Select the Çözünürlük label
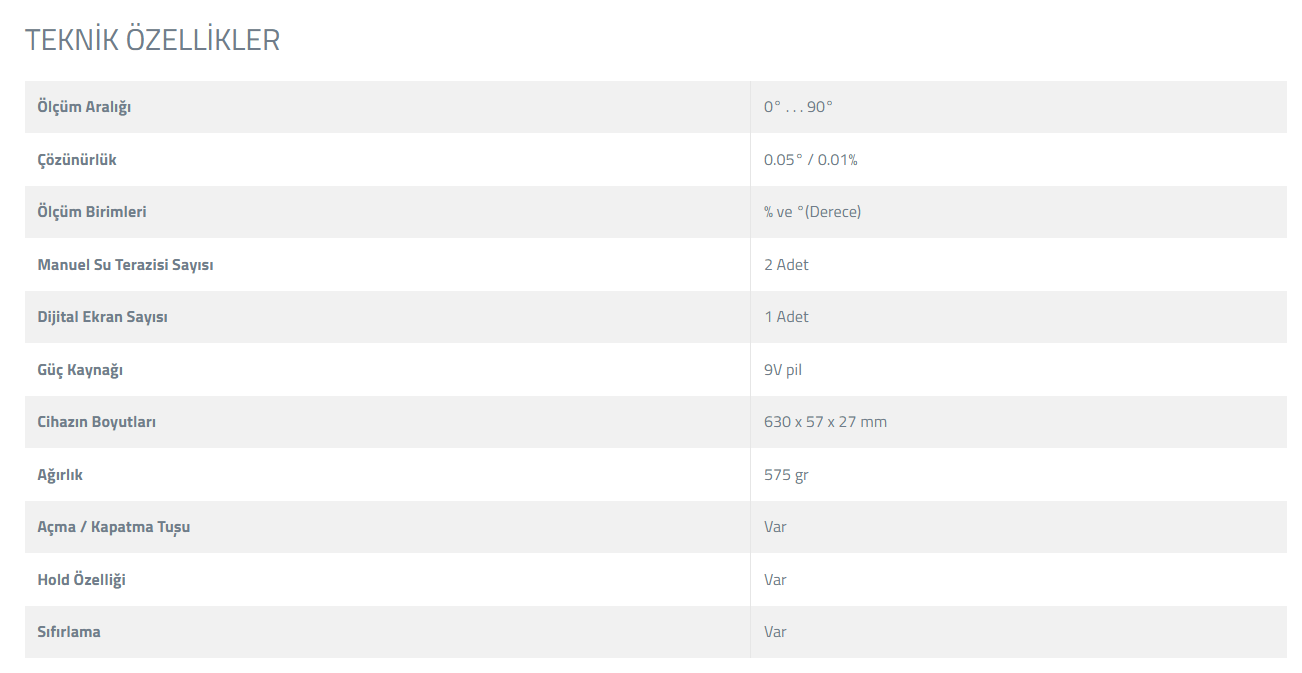This screenshot has width=1302, height=673. 77,160
